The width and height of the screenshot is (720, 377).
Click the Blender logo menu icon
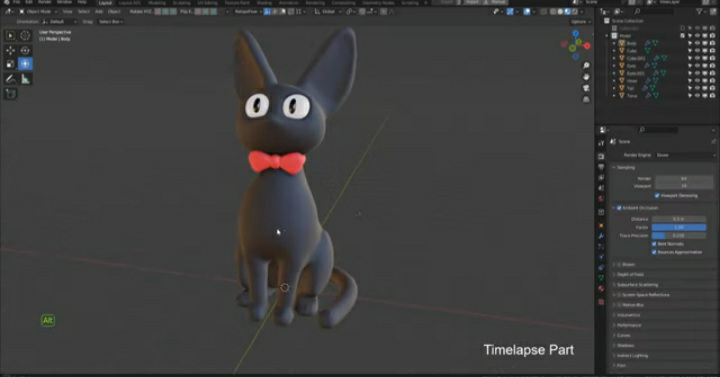point(6,2)
